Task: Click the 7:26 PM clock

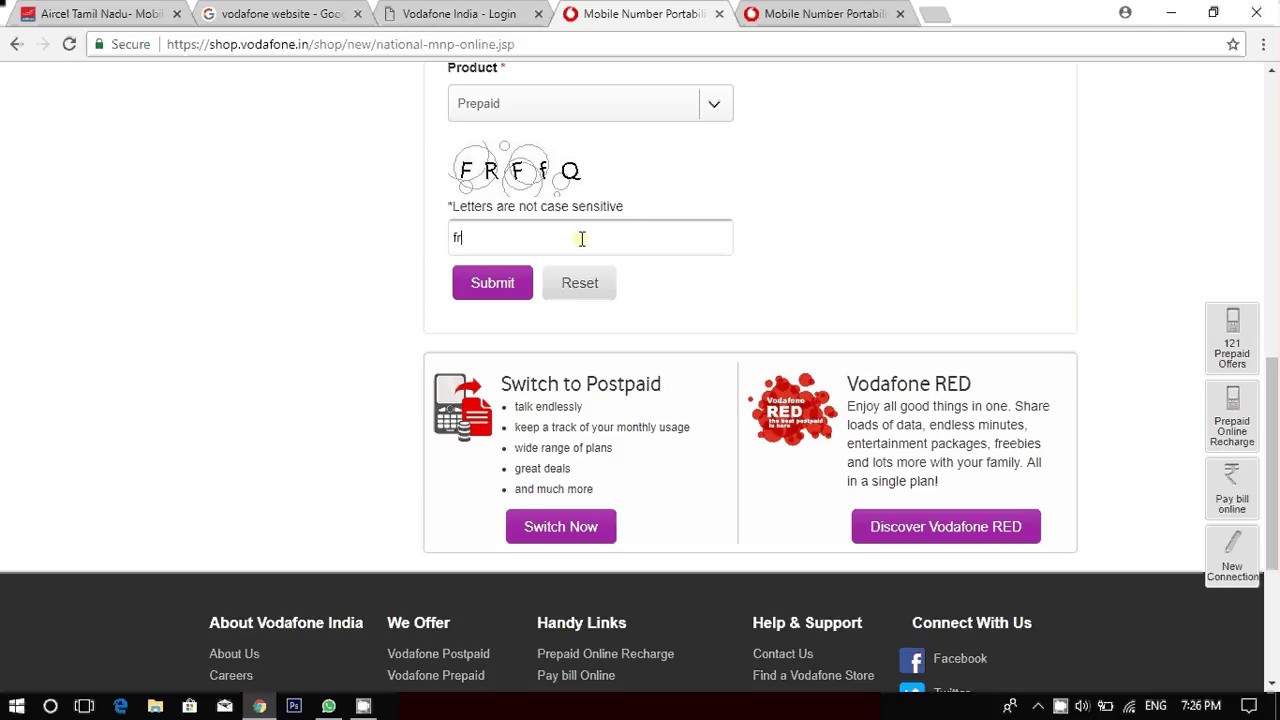Action: (x=1201, y=706)
